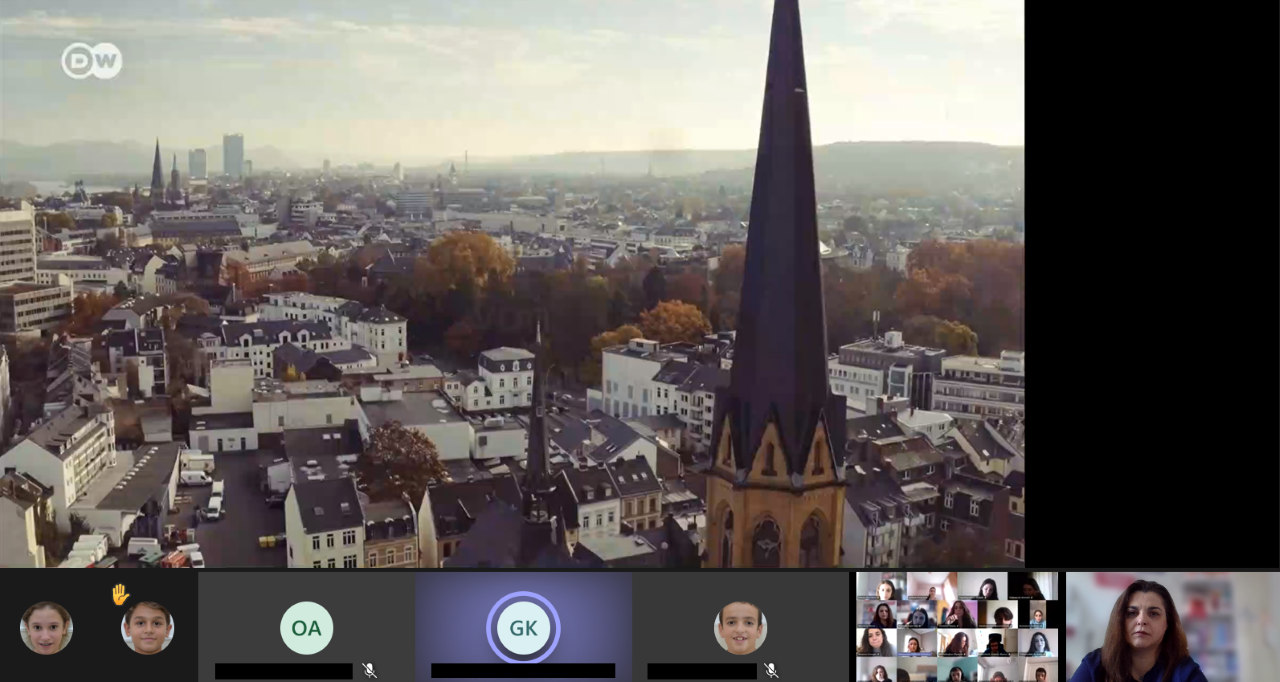Click the muted microphone icon beside the child avatar tile

coord(771,670)
